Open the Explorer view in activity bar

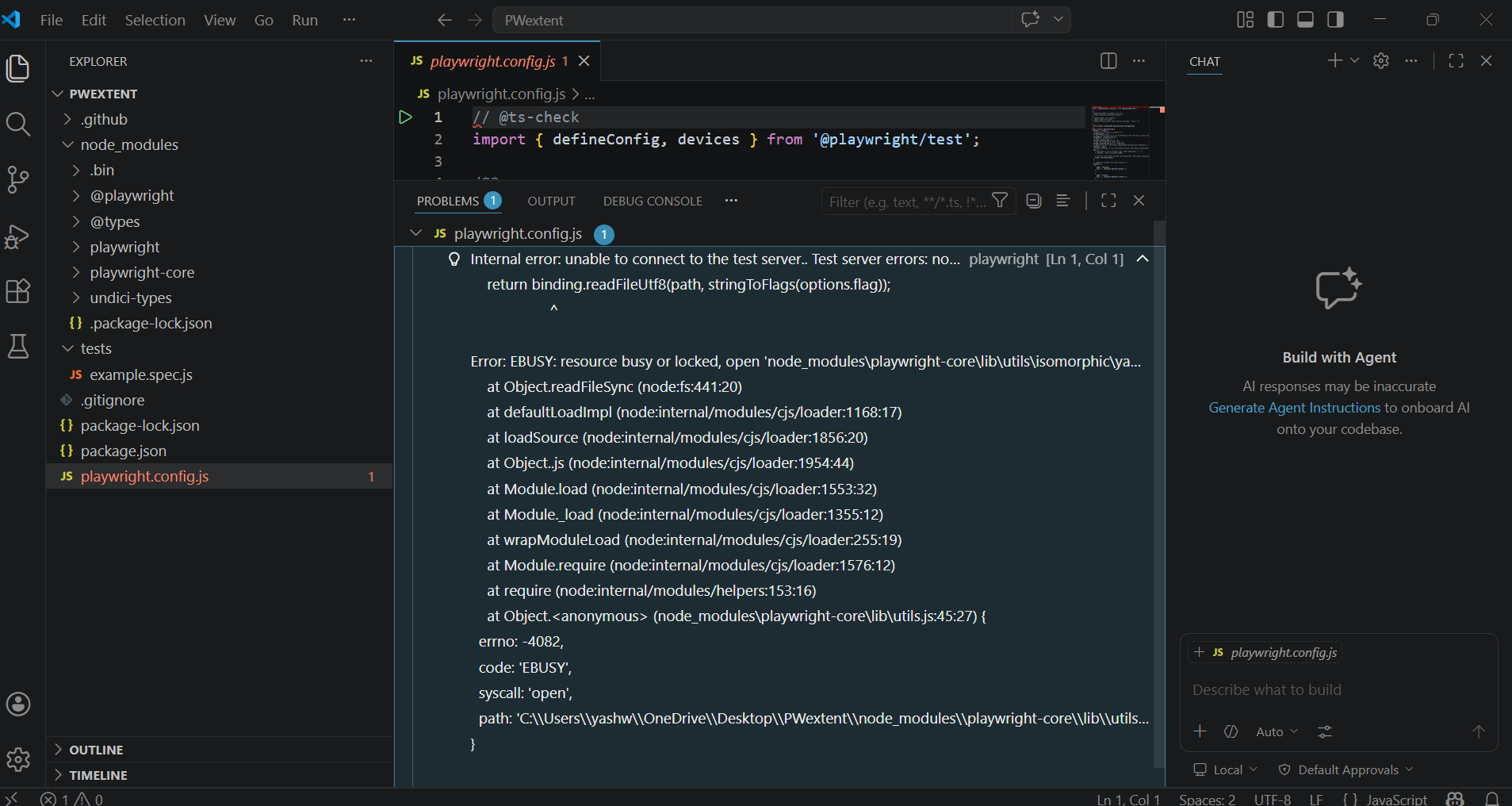pyautogui.click(x=18, y=68)
